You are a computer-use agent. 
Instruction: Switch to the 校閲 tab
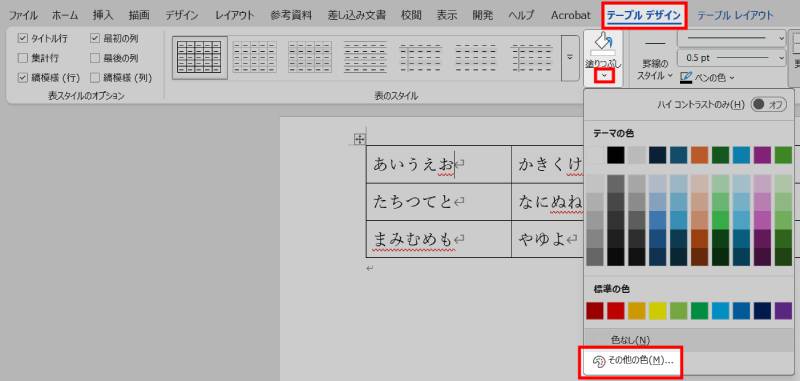[411, 15]
